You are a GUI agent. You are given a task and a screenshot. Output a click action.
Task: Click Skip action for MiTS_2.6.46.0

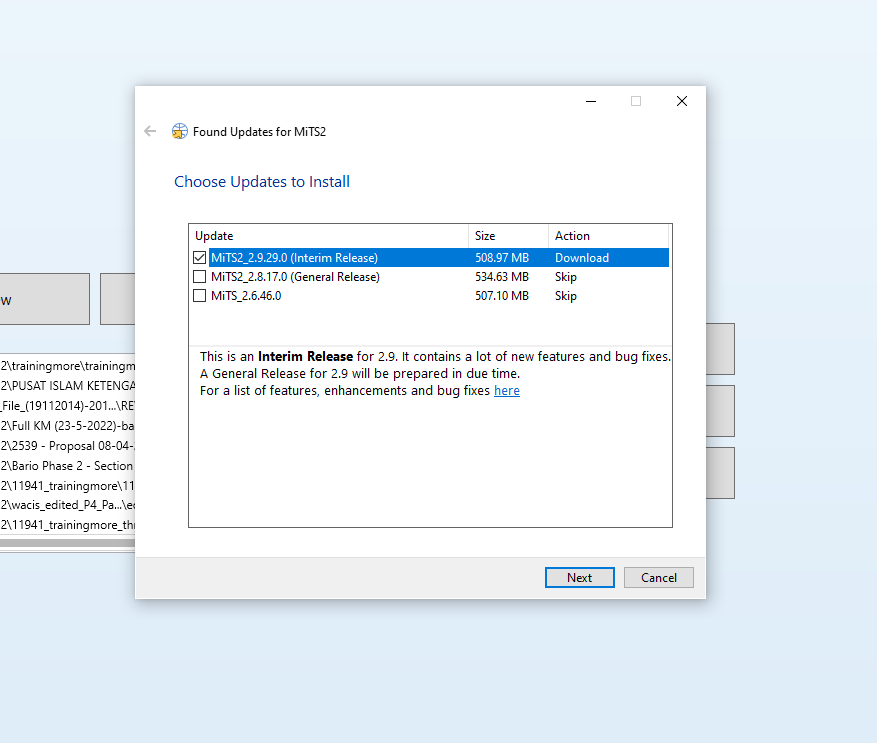pyautogui.click(x=565, y=295)
